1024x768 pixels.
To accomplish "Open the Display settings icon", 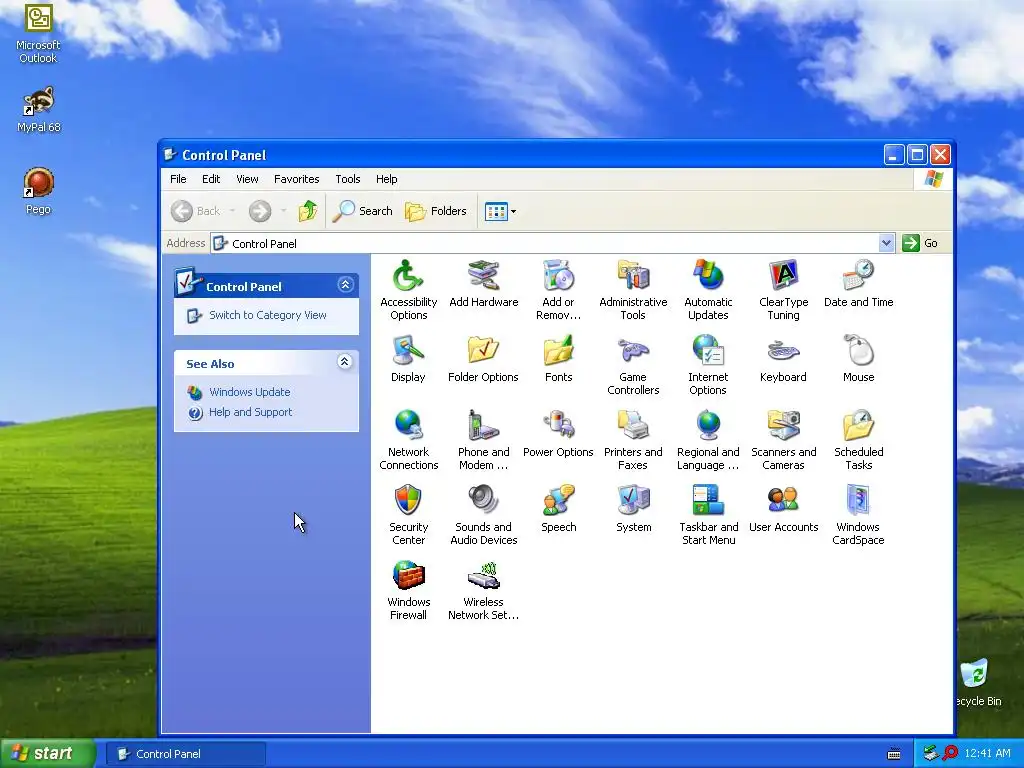I will pos(408,351).
